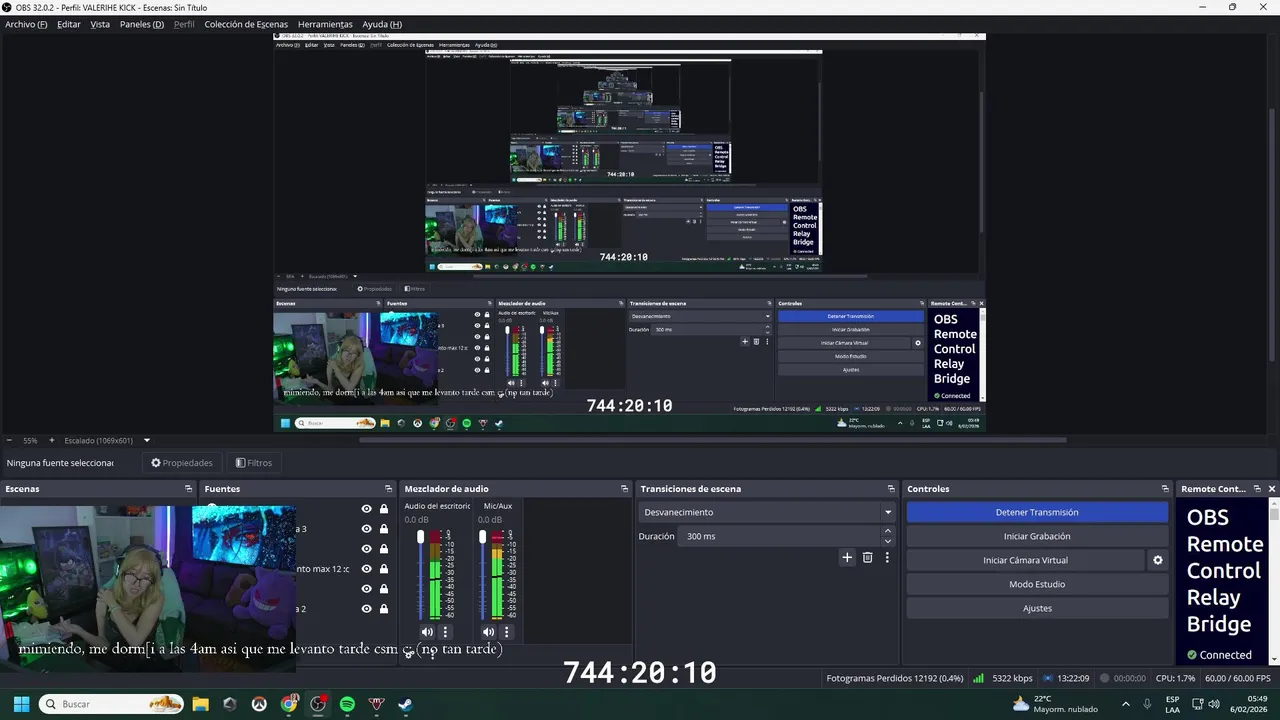Mute the Mic/Aux channel
This screenshot has height=720, width=1280.
pos(488,632)
